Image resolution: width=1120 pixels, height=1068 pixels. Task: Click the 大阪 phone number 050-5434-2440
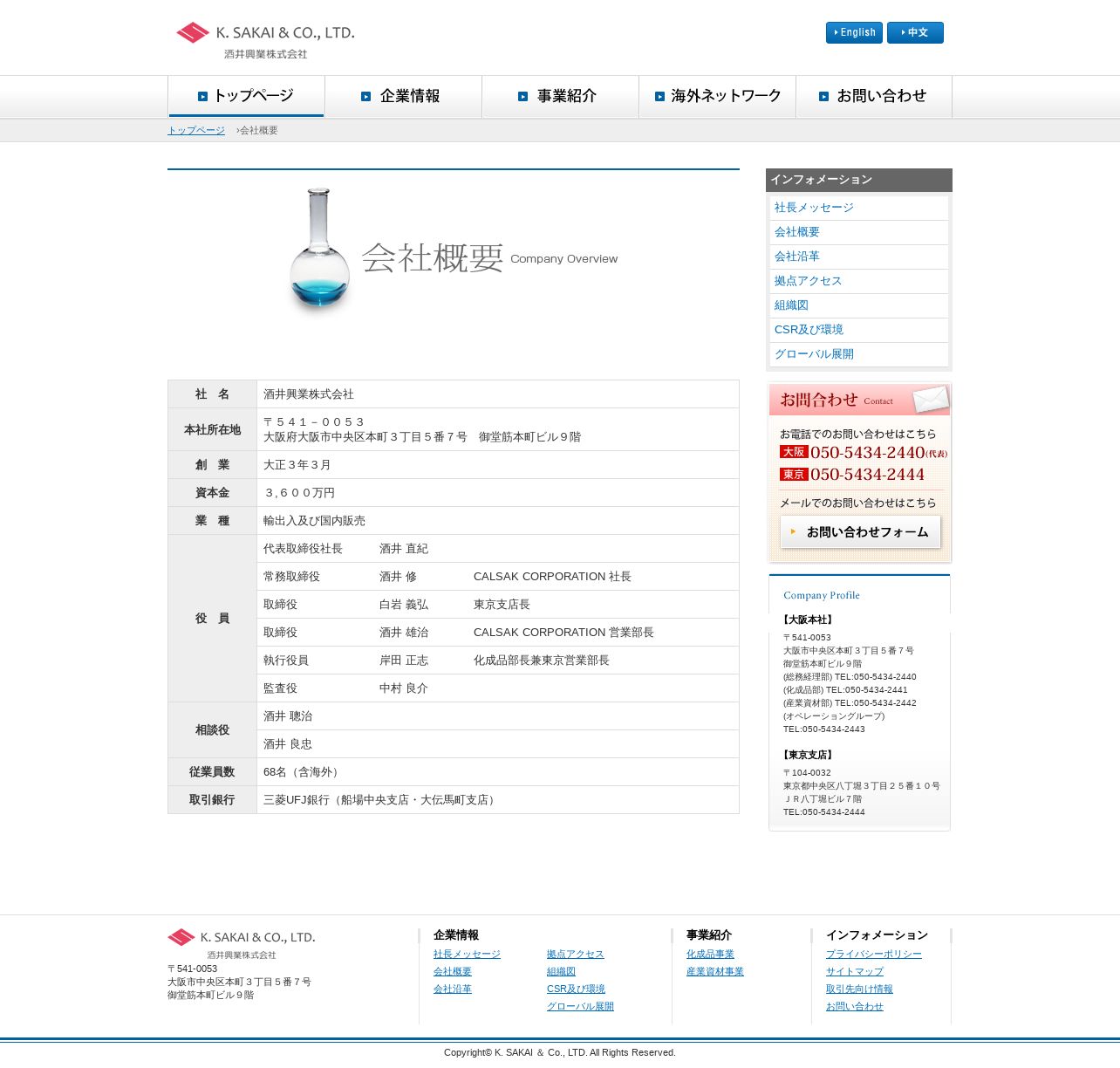[x=867, y=453]
